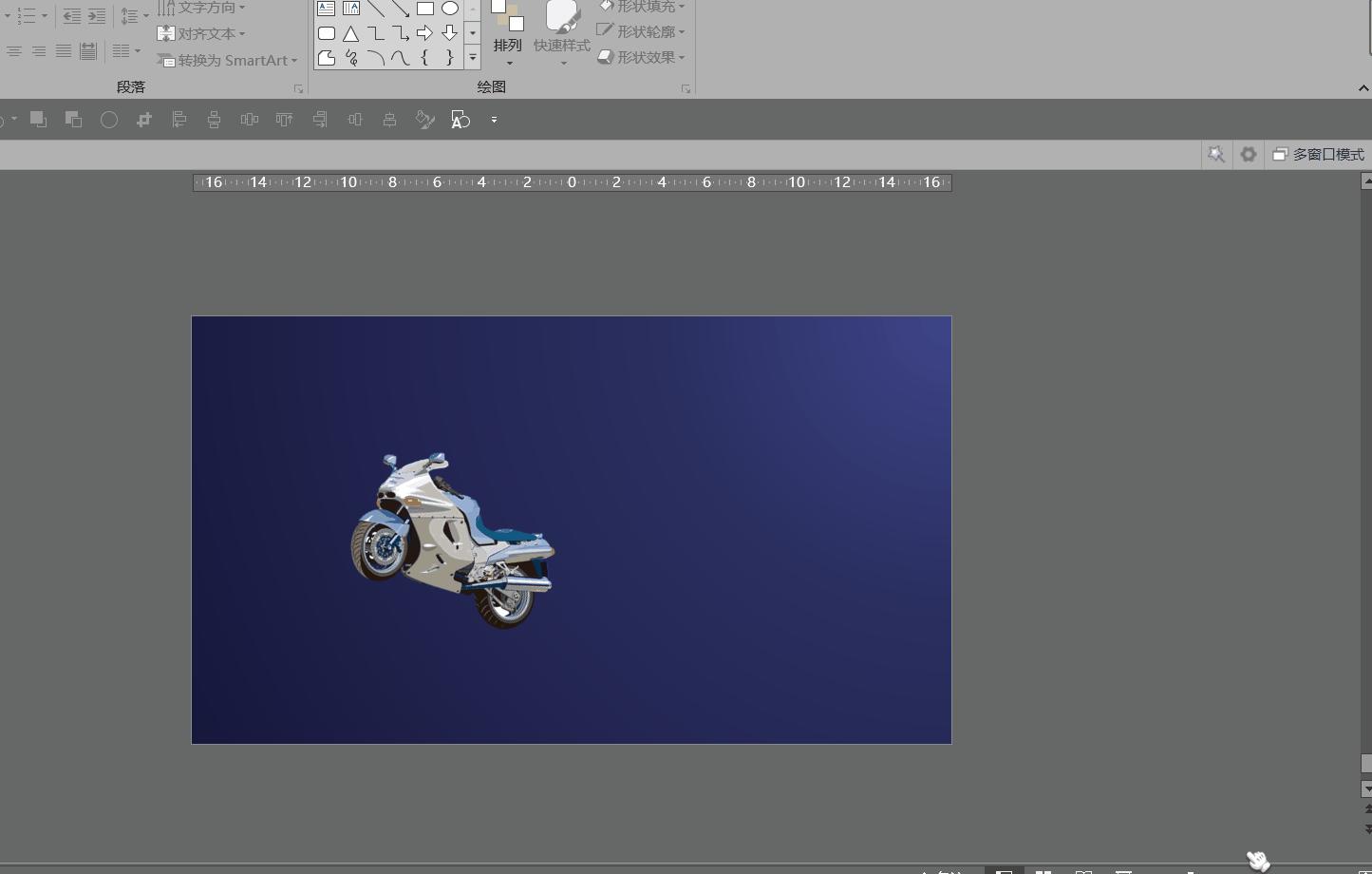This screenshot has height=874, width=1372.
Task: Launch the 绘图 format shape dialog
Action: coord(686,88)
